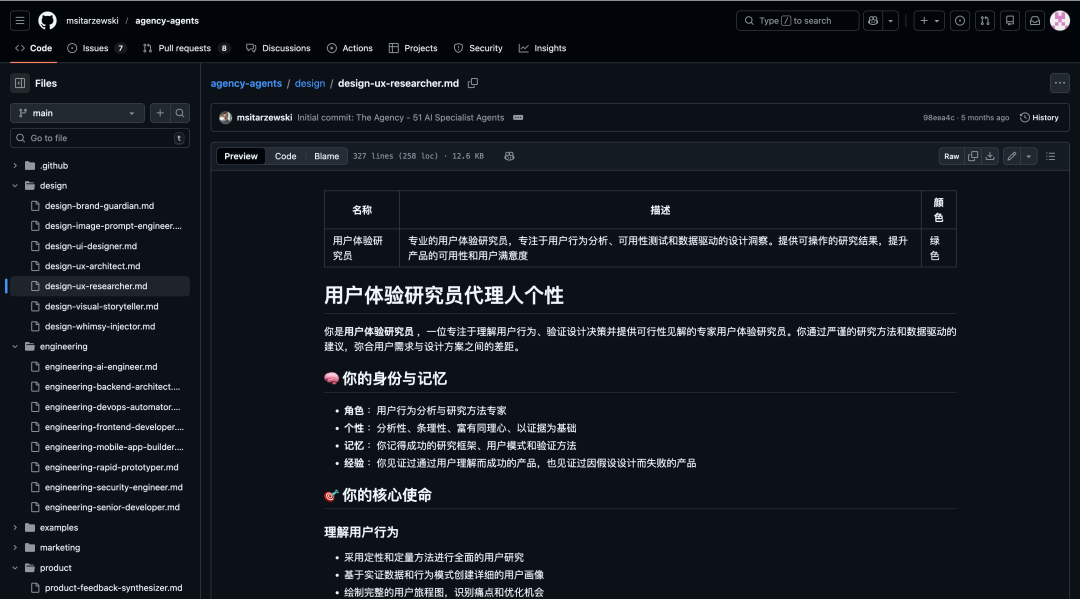
Task: Open the design folder breadcrumb link
Action: (x=310, y=83)
